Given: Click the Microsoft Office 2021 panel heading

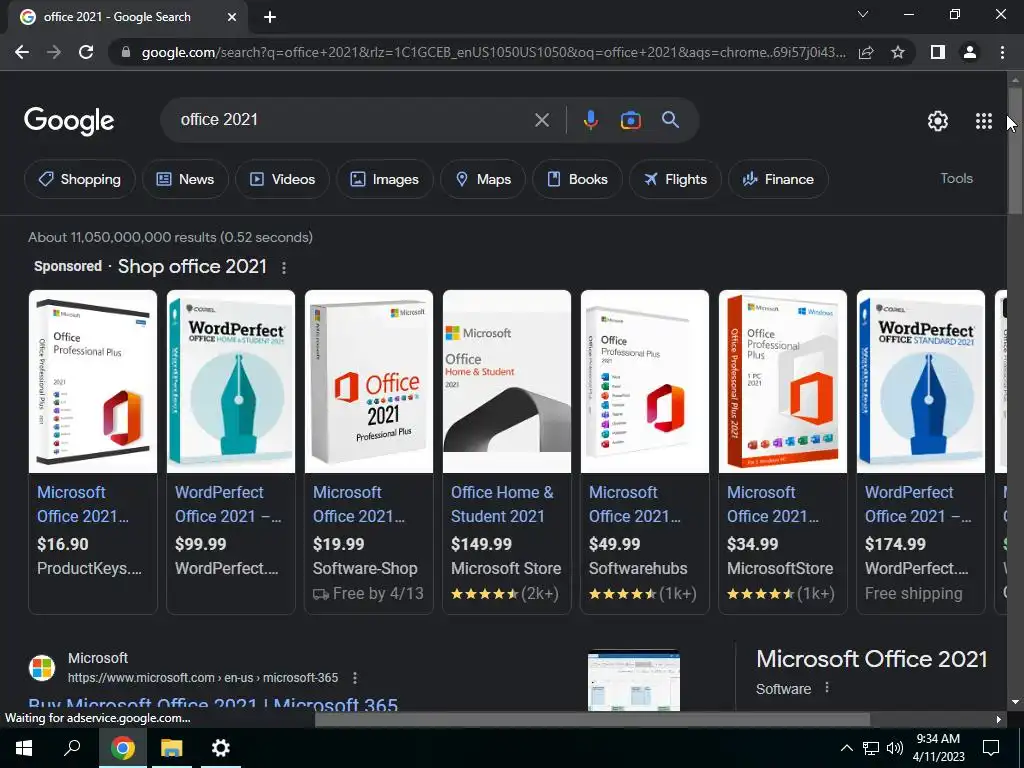Looking at the screenshot, I should (871, 659).
